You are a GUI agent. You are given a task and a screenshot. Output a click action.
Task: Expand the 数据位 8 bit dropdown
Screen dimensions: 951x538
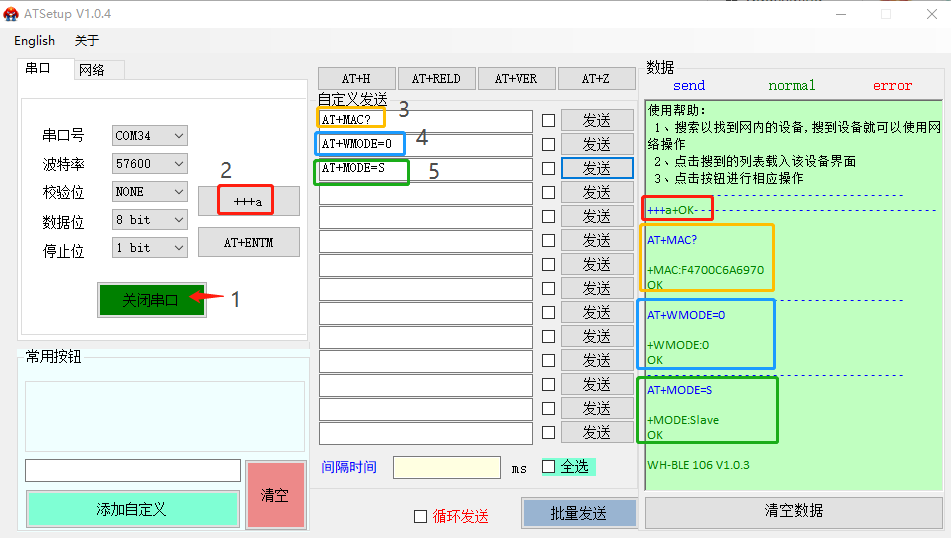coord(150,220)
